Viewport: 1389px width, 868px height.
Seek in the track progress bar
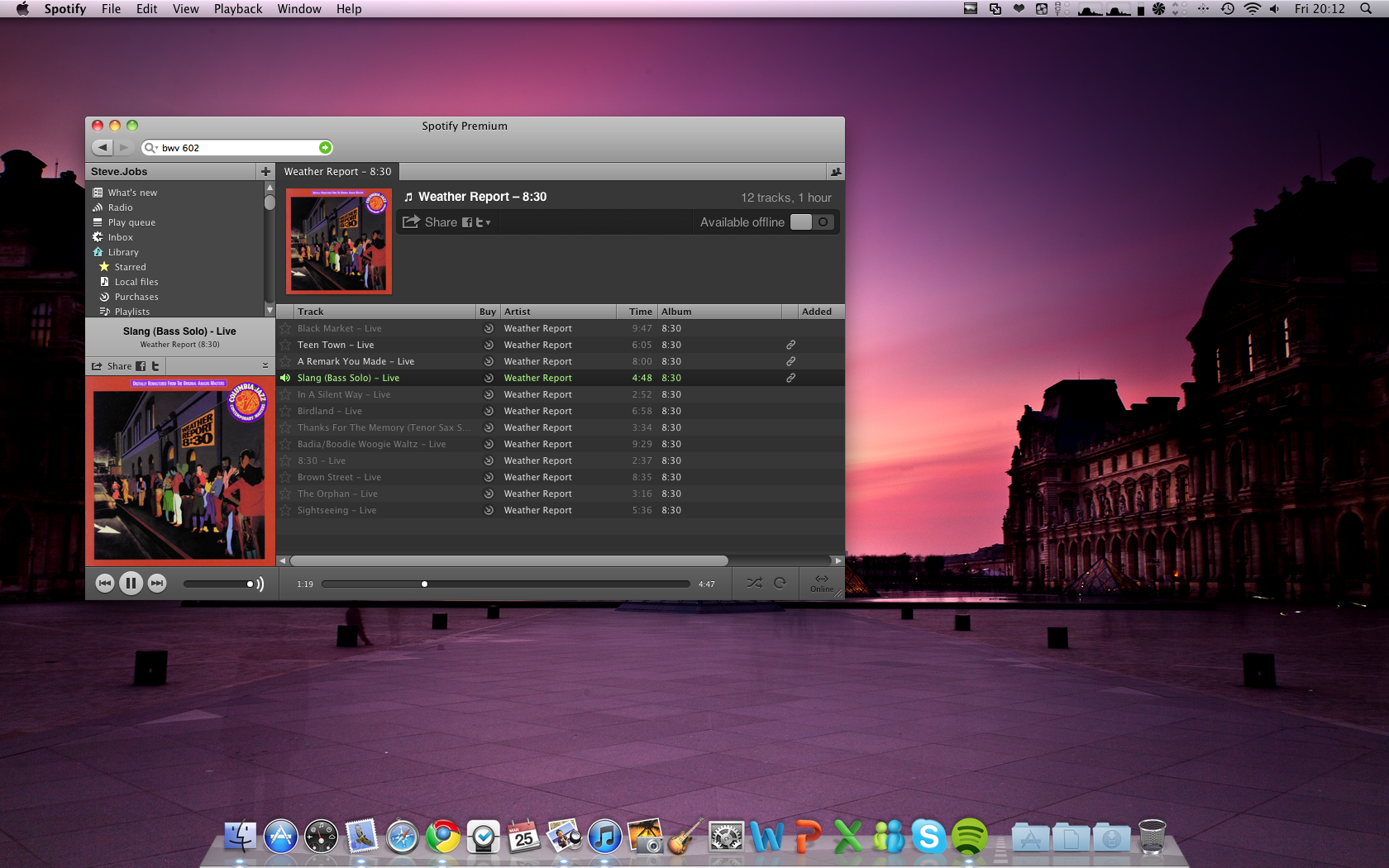(x=505, y=584)
